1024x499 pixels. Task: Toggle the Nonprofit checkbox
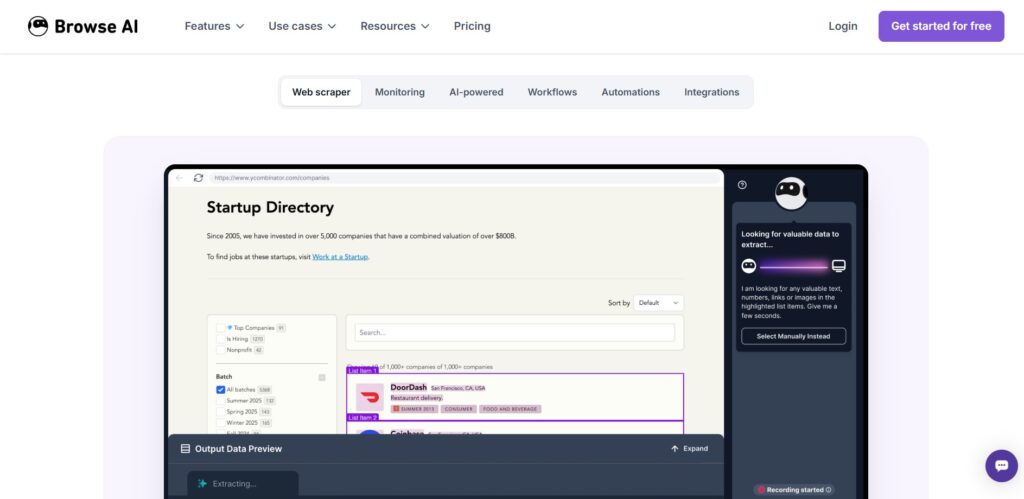[221, 350]
